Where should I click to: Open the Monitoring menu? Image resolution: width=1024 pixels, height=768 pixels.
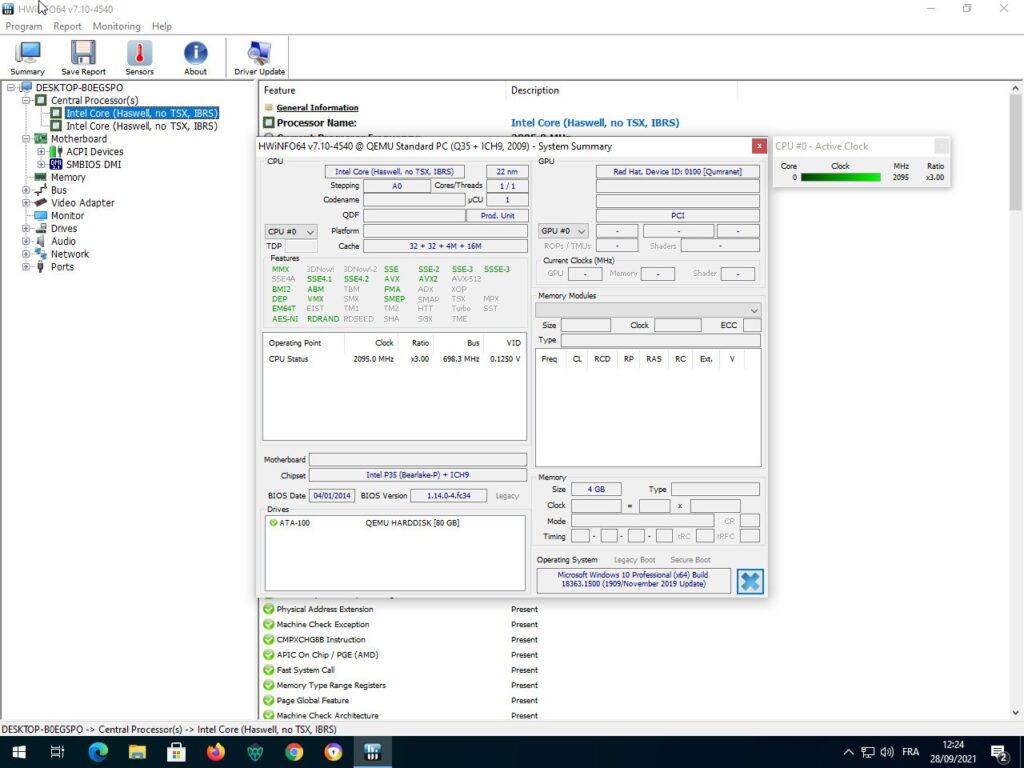pos(116,26)
